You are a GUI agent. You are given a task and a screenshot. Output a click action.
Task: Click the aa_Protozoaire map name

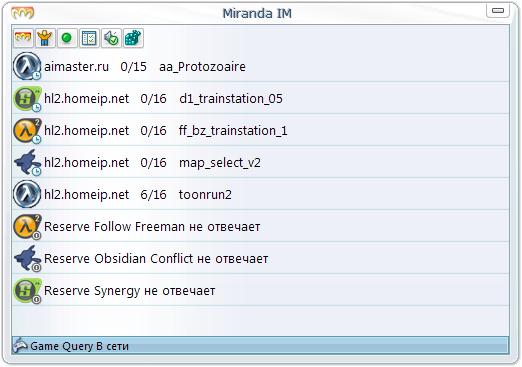202,67
